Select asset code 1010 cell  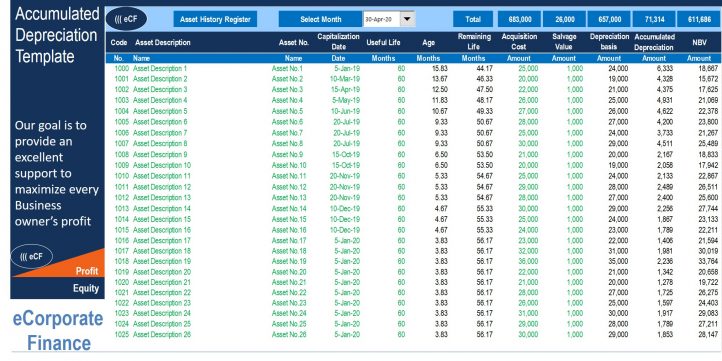click(122, 176)
